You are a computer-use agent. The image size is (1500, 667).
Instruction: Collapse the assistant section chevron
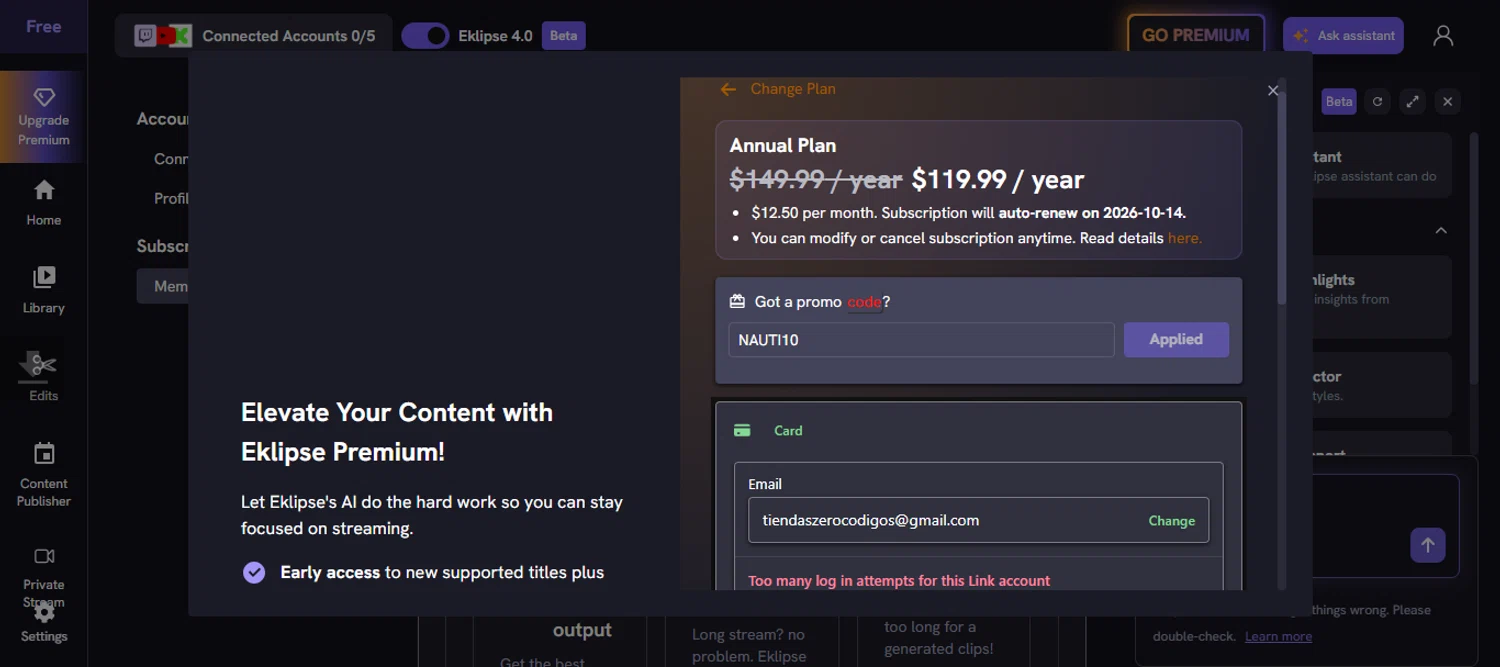point(1440,231)
